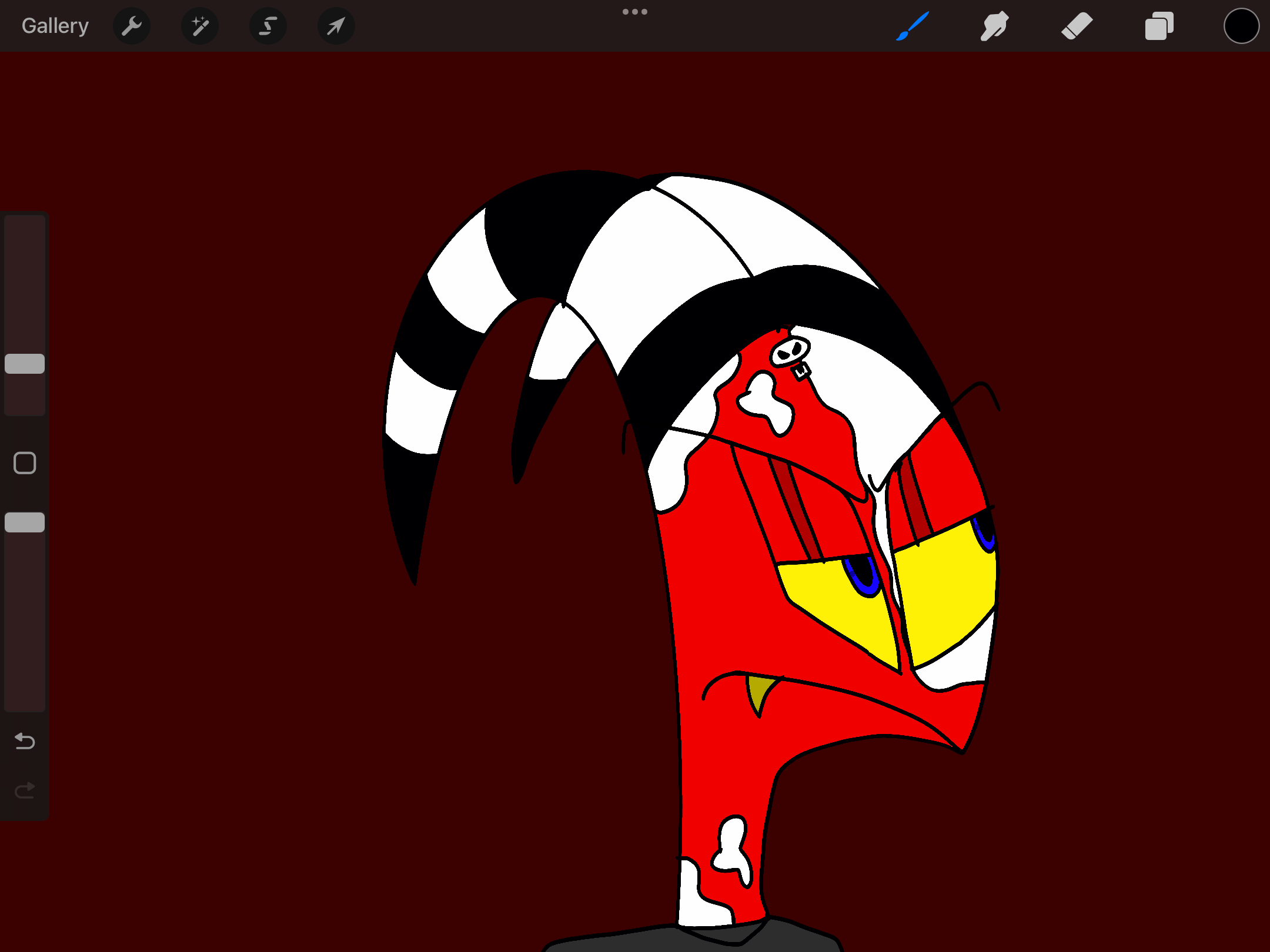Redo the last undone action

pos(25,790)
